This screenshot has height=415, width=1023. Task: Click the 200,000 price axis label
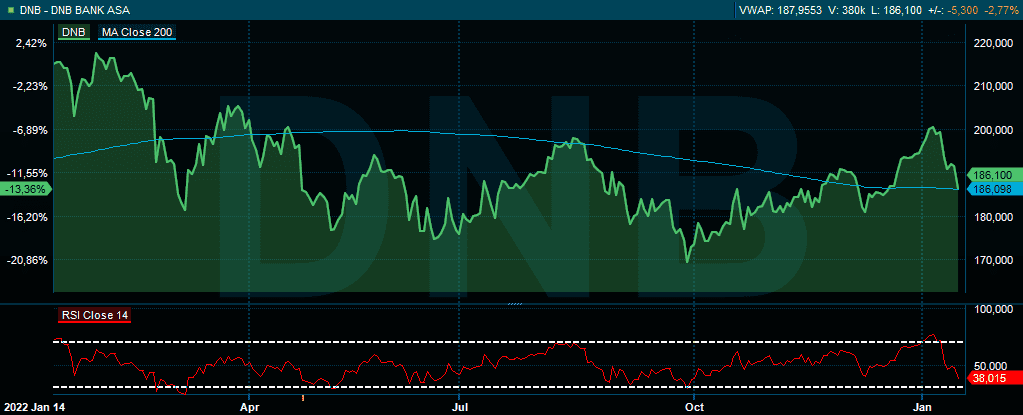992,130
